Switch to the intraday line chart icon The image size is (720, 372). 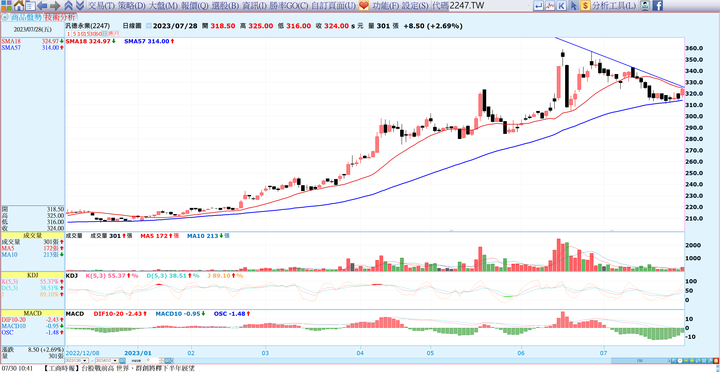tap(550, 6)
